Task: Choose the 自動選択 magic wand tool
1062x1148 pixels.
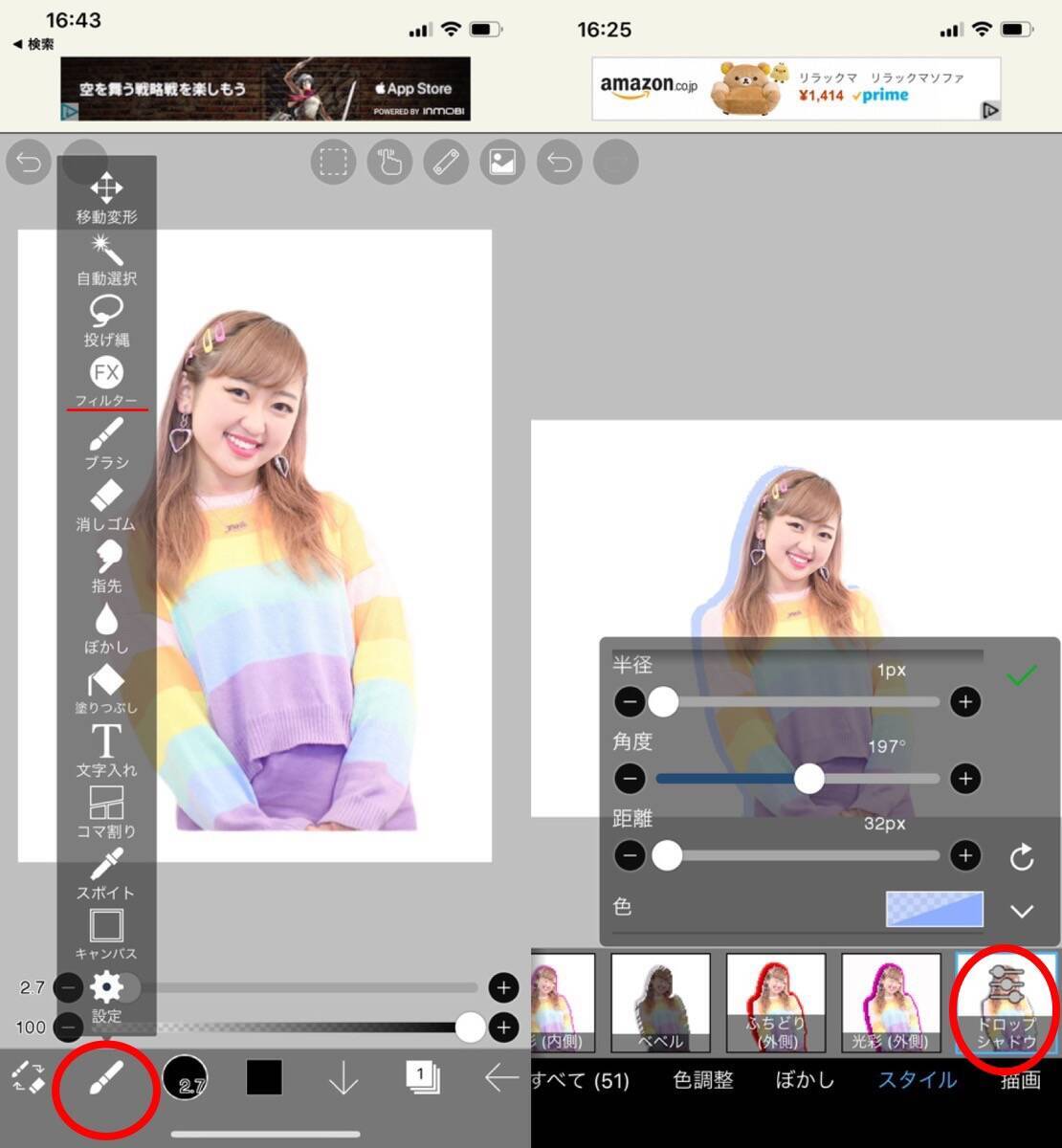Action: tap(106, 257)
